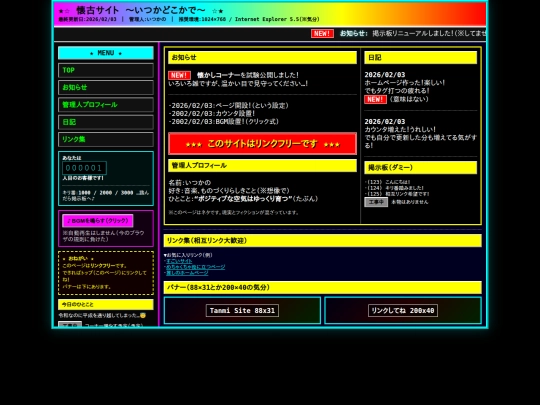Image resolution: width=540 pixels, height=405 pixels.
Task: Click the cyan MENU header
Action: [x=106, y=53]
